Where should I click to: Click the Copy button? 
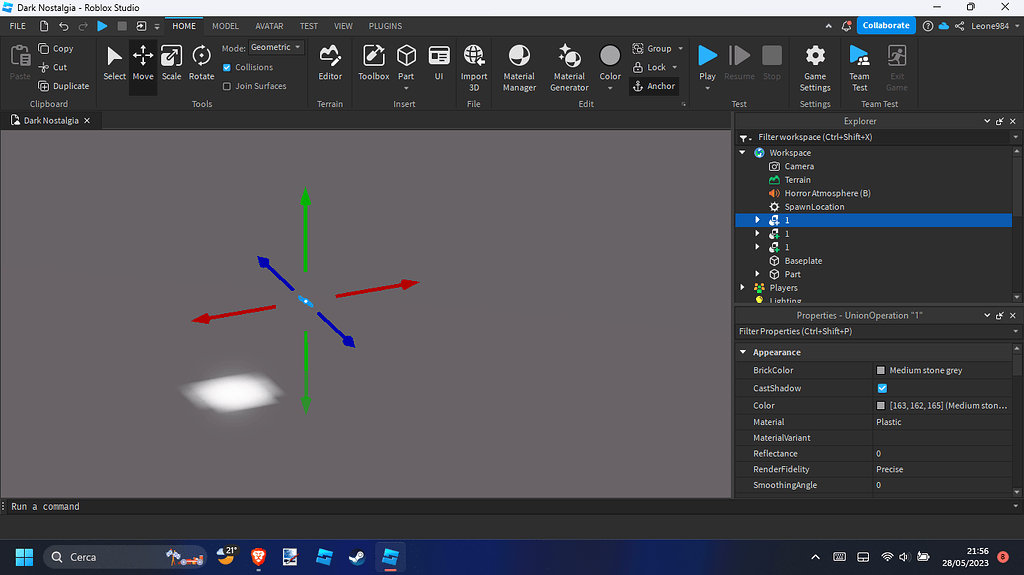(x=56, y=48)
